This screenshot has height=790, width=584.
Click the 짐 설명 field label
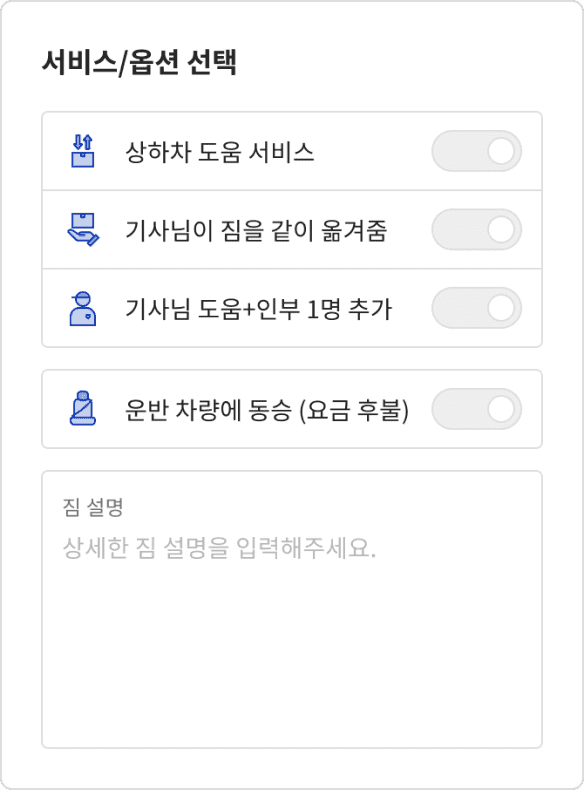(x=93, y=507)
